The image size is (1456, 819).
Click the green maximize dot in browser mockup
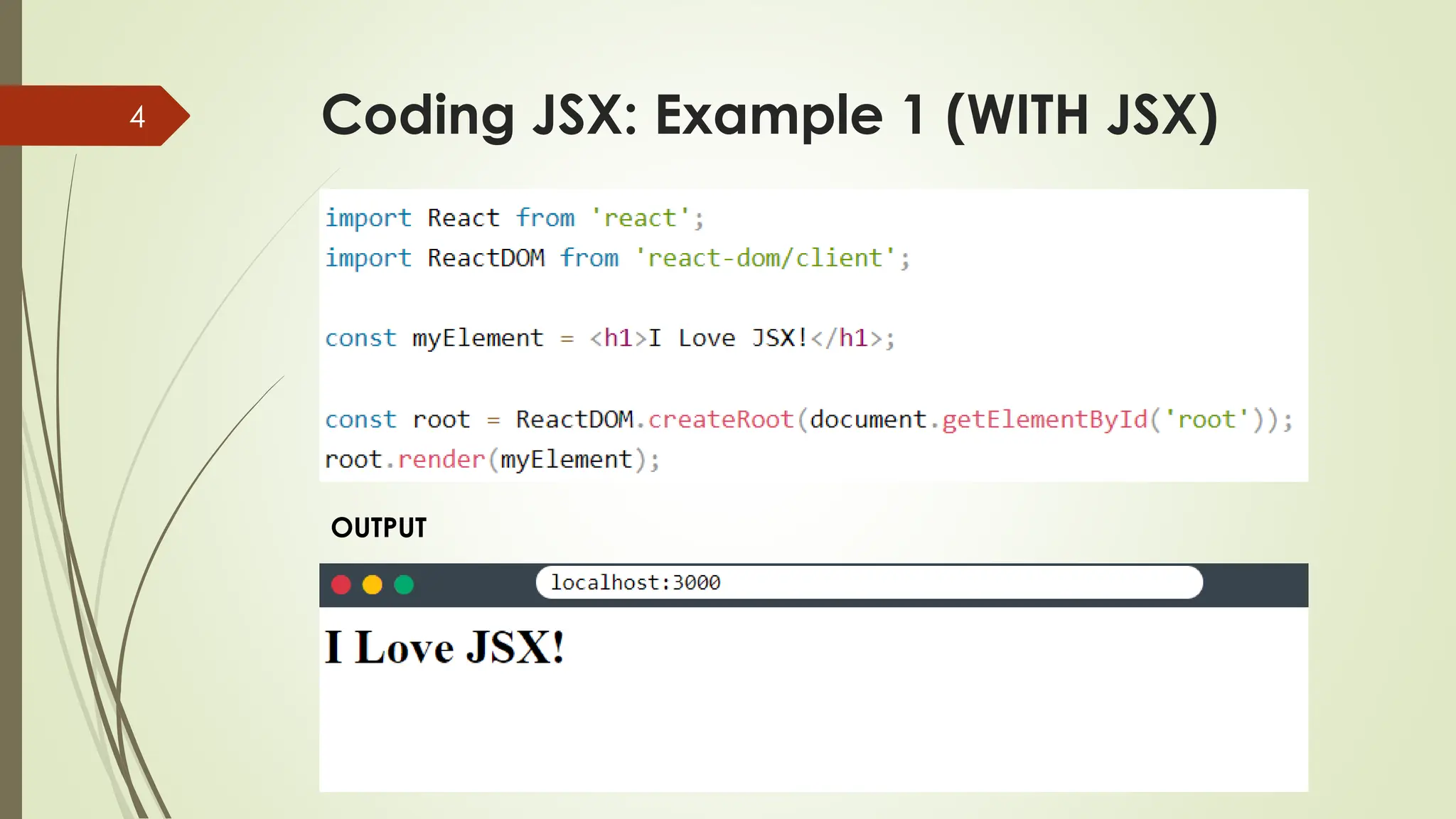point(404,584)
